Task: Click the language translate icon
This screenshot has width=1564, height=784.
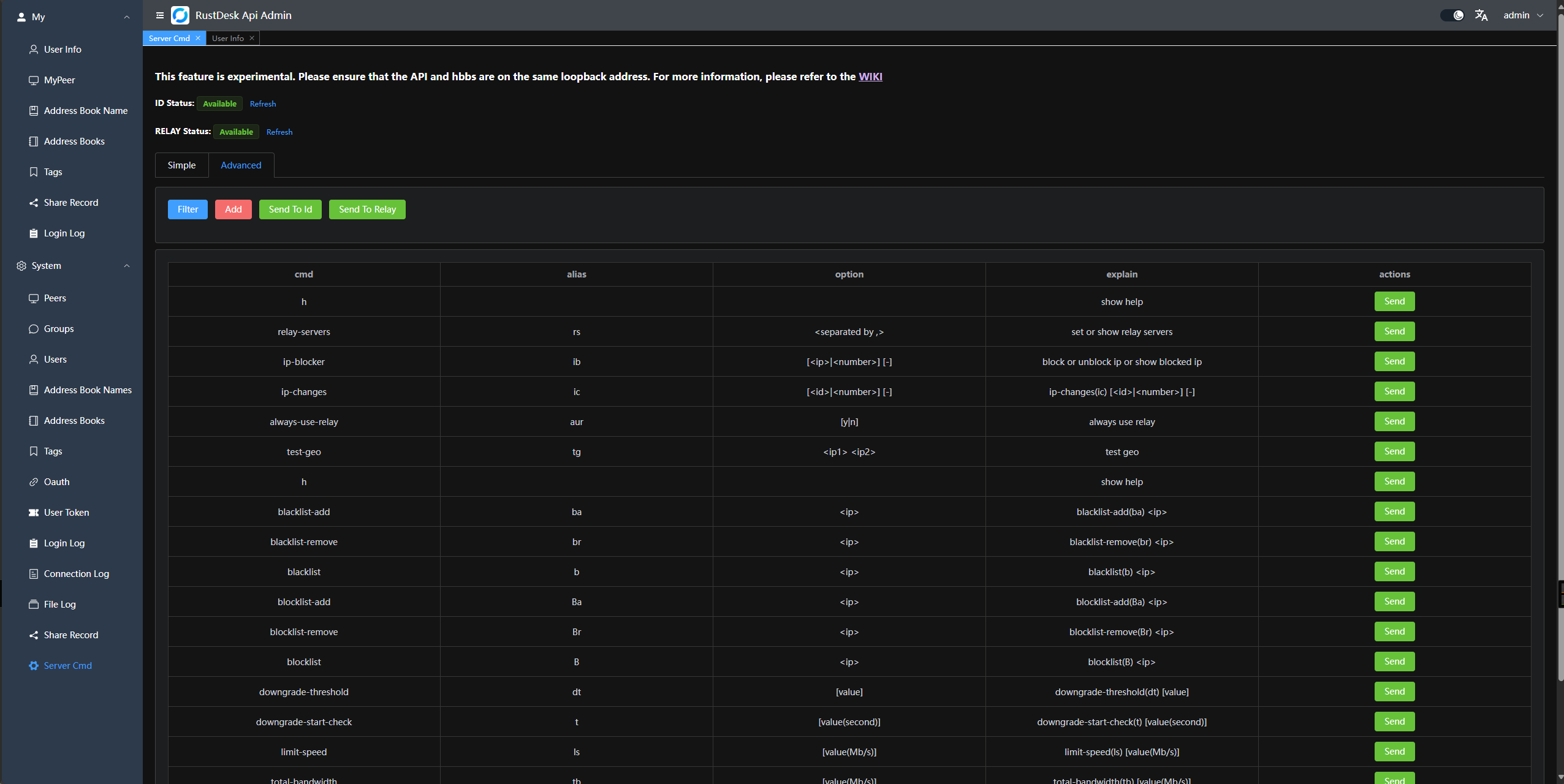Action: (x=1481, y=15)
